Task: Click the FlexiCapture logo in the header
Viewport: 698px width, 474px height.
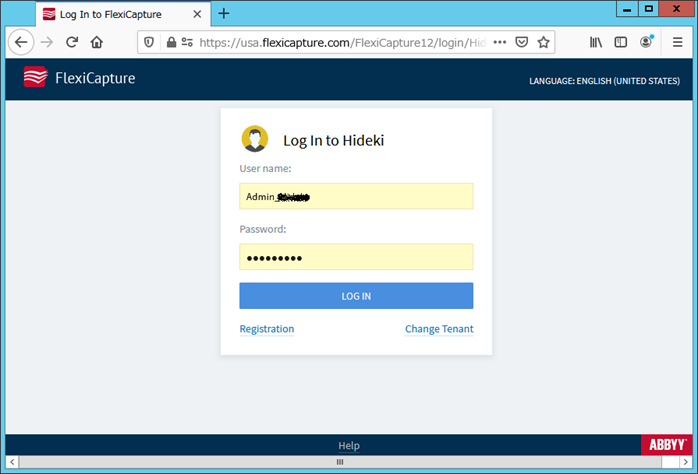Action: tap(80, 77)
